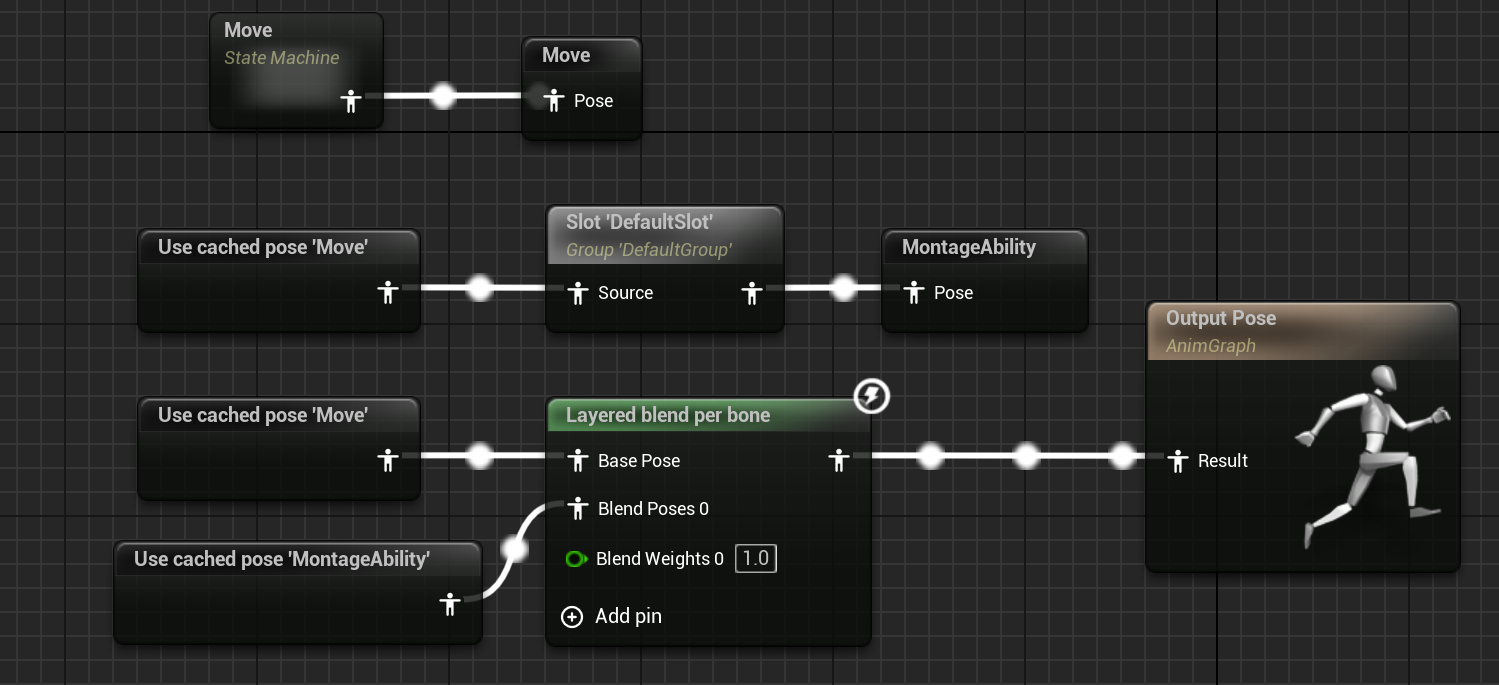Click the output pin of Layered blend per bone

pos(839,461)
